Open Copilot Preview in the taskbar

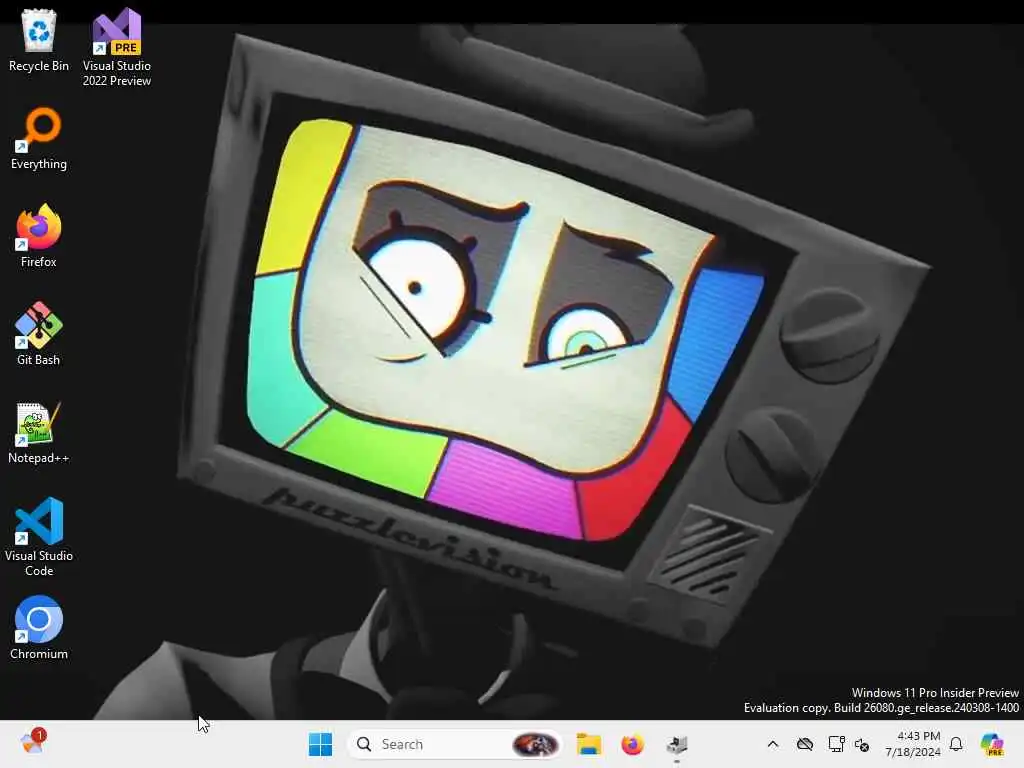pyautogui.click(x=992, y=744)
